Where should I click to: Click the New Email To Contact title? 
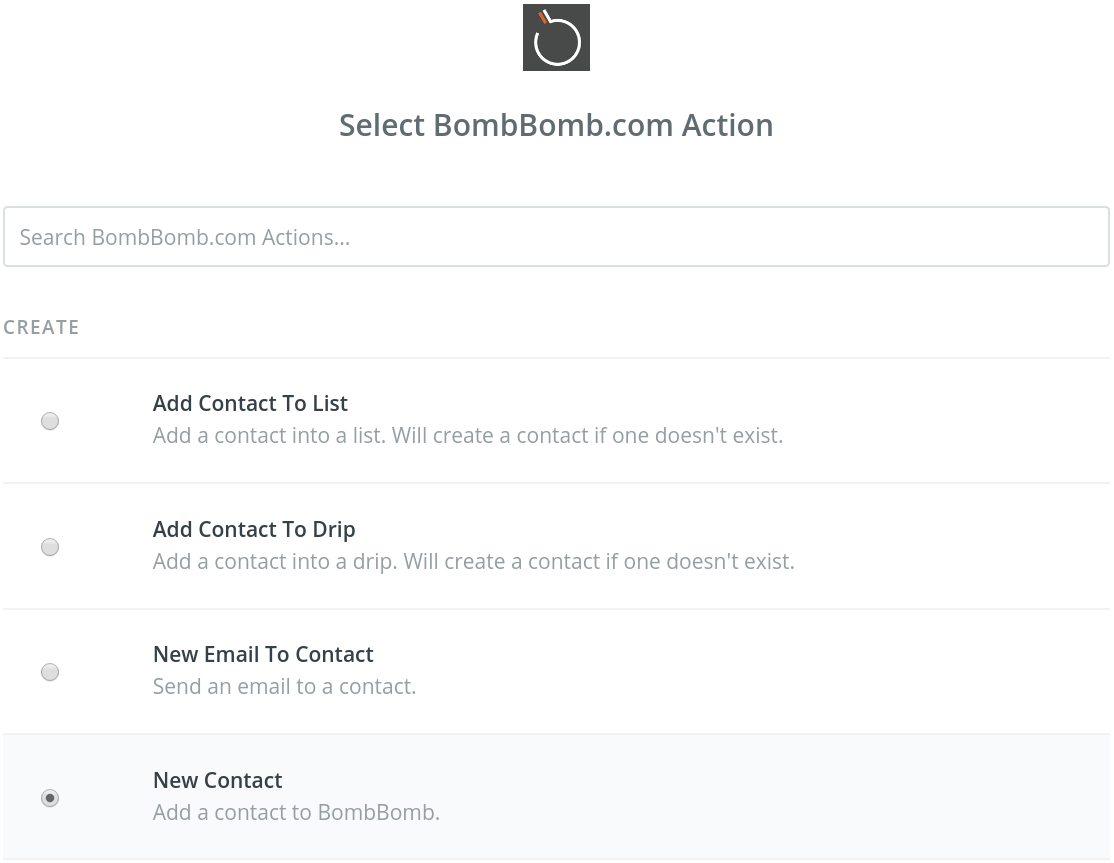[263, 654]
